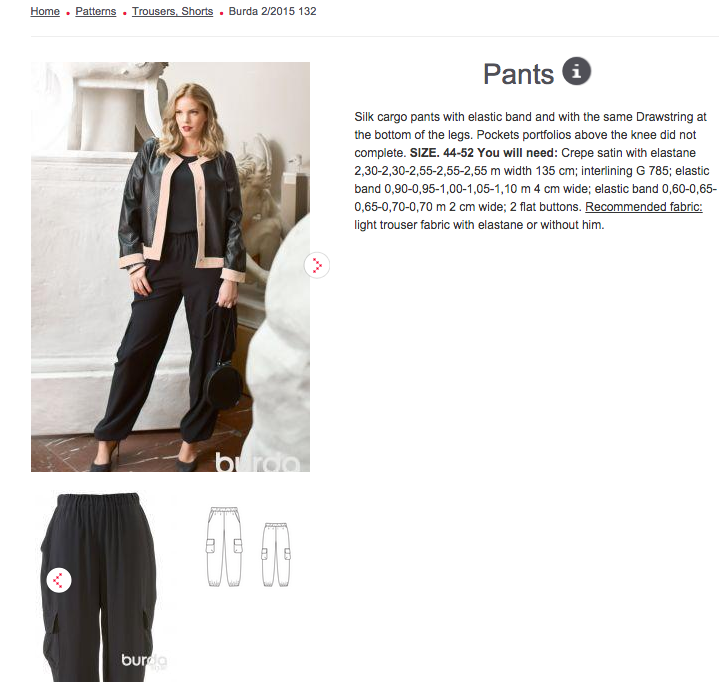Open the Patterns breadcrumb link
Image resolution: width=727 pixels, height=692 pixels.
(96, 11)
